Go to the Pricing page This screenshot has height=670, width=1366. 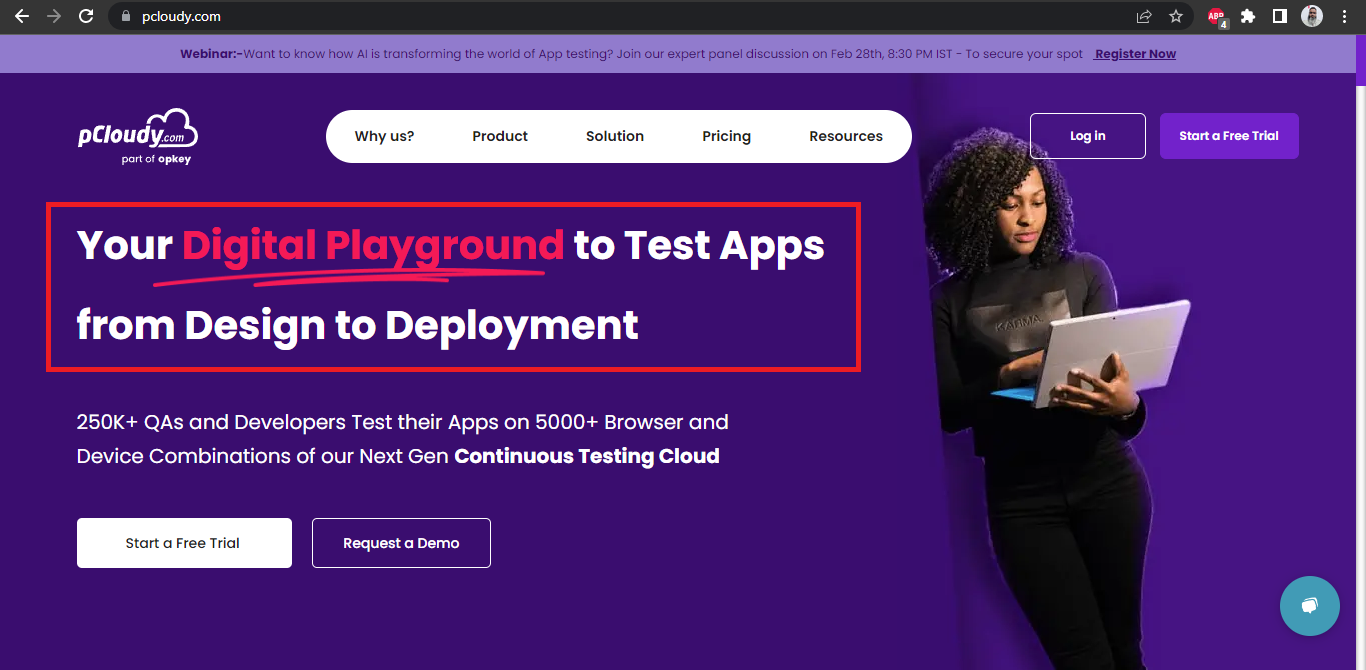[x=726, y=136]
